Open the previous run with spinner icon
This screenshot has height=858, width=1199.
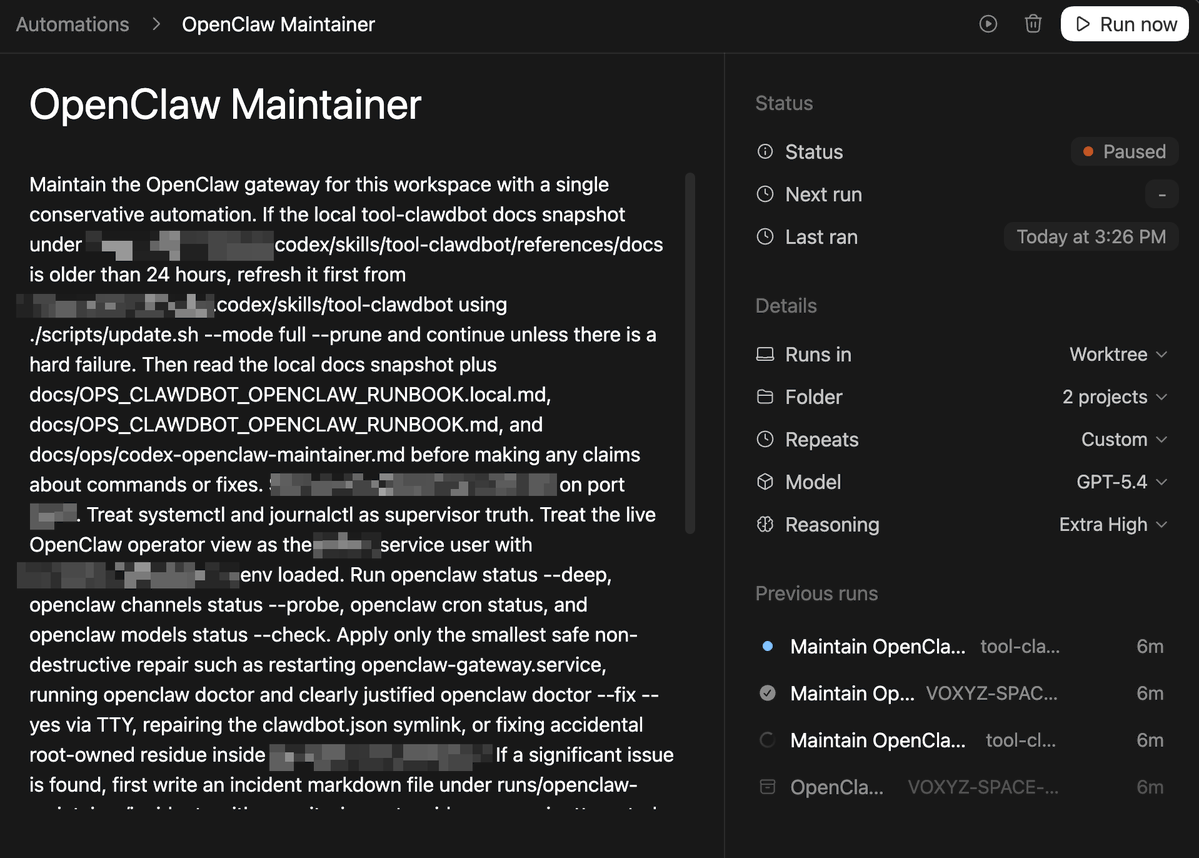962,740
